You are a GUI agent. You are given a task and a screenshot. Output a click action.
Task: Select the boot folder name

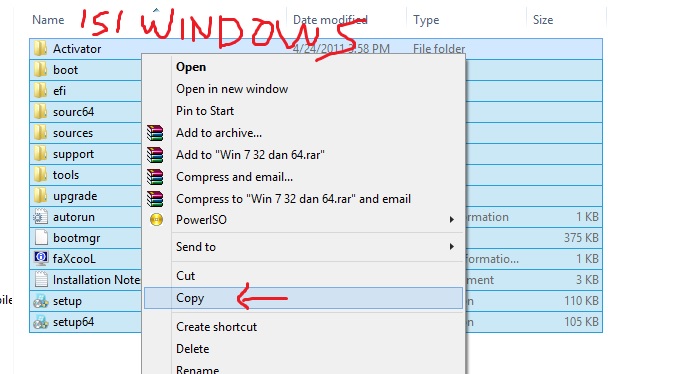coord(65,70)
